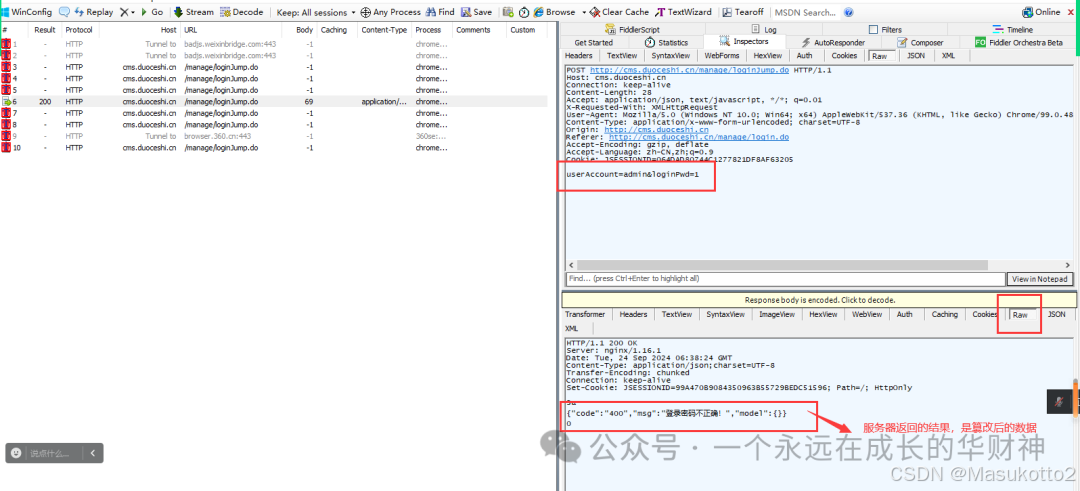Screen dimensions: 1080x491
Task: Expand the Browse dropdown arrow
Action: coord(584,12)
